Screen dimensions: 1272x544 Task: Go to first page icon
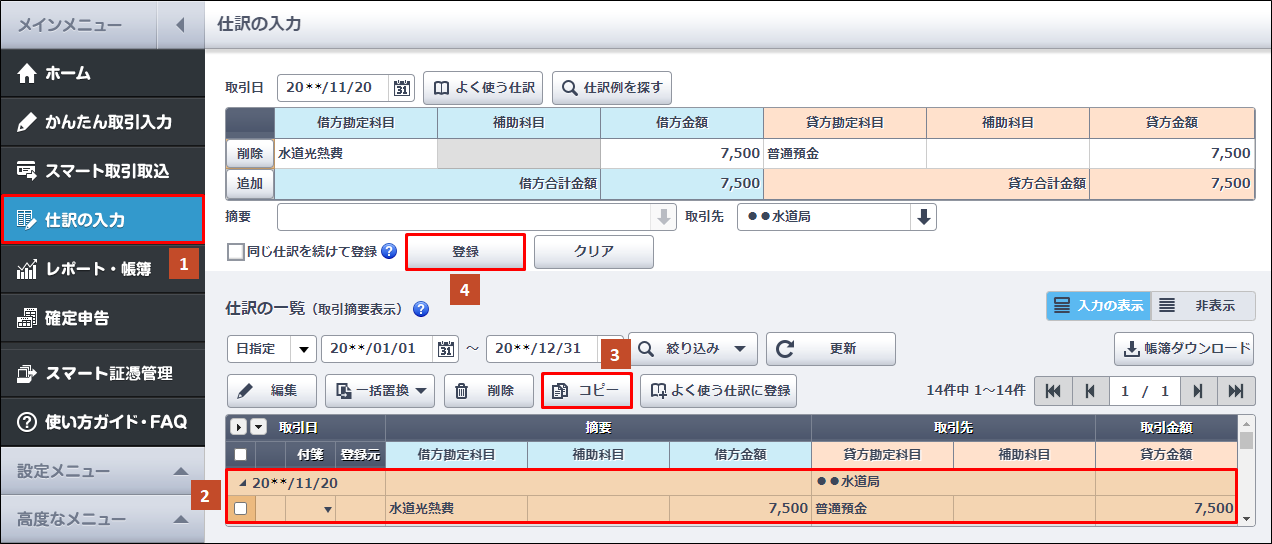click(1052, 391)
